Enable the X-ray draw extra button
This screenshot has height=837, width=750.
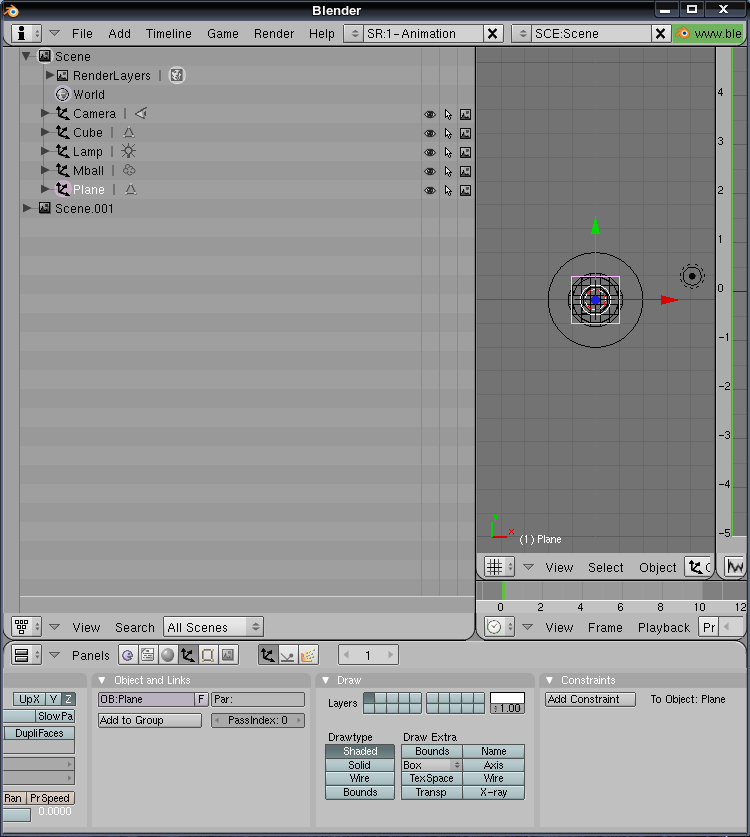click(x=493, y=792)
